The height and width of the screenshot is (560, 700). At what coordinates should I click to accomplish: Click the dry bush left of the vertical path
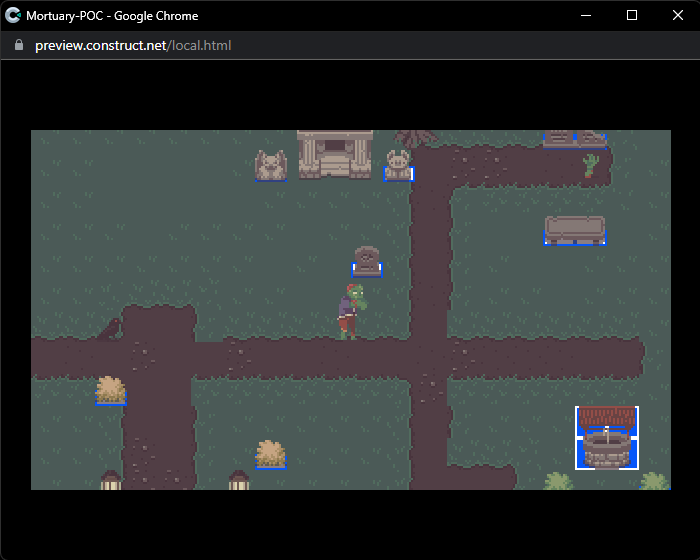click(x=111, y=391)
